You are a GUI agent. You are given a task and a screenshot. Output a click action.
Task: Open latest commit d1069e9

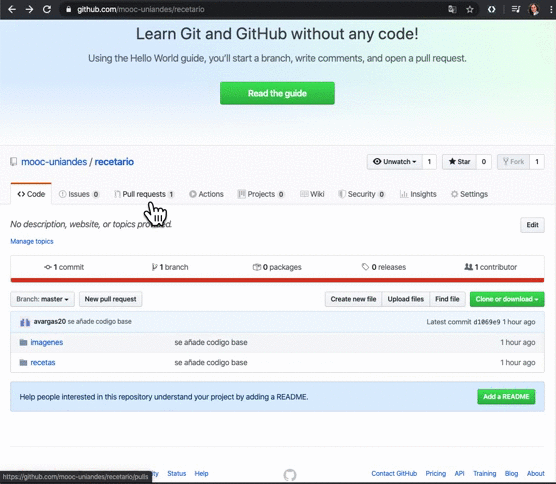[x=487, y=322]
